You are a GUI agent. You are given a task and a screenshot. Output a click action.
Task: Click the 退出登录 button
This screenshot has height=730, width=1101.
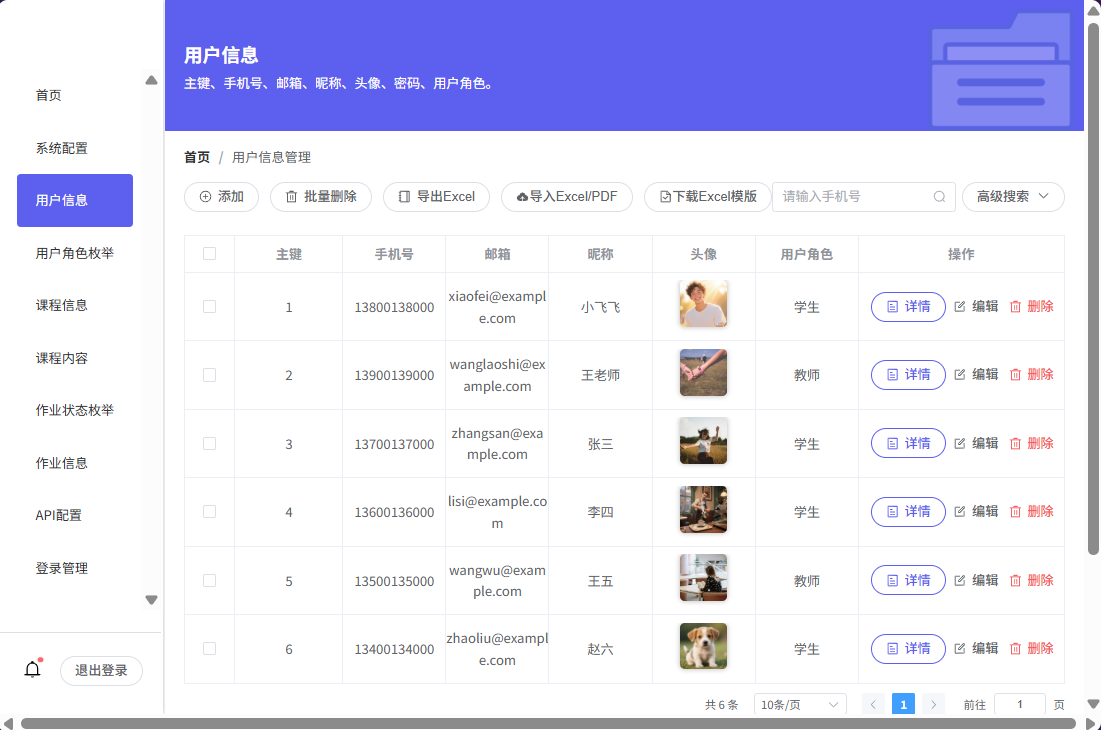(x=101, y=670)
